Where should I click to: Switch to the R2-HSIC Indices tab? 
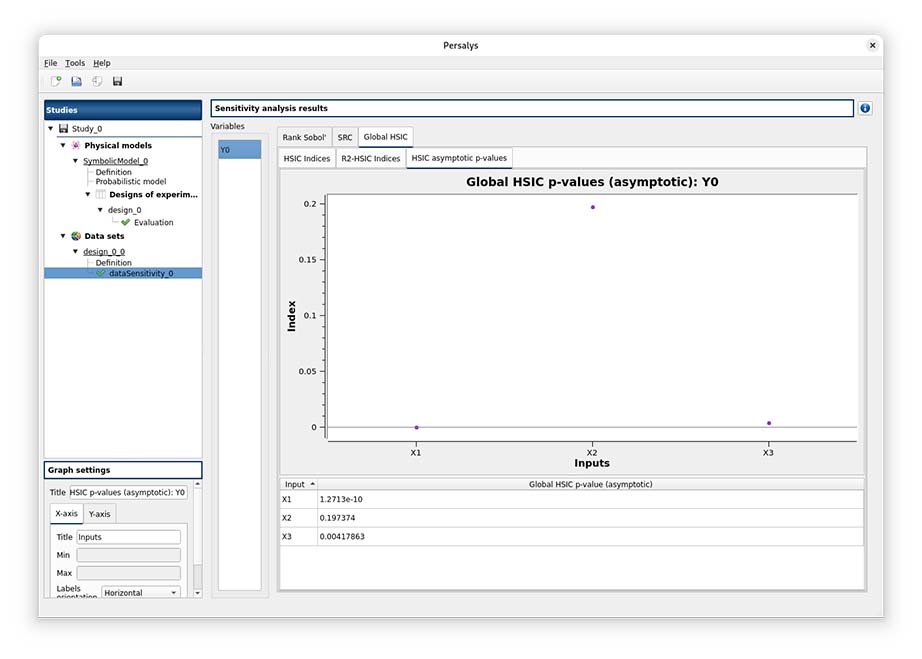[371, 158]
